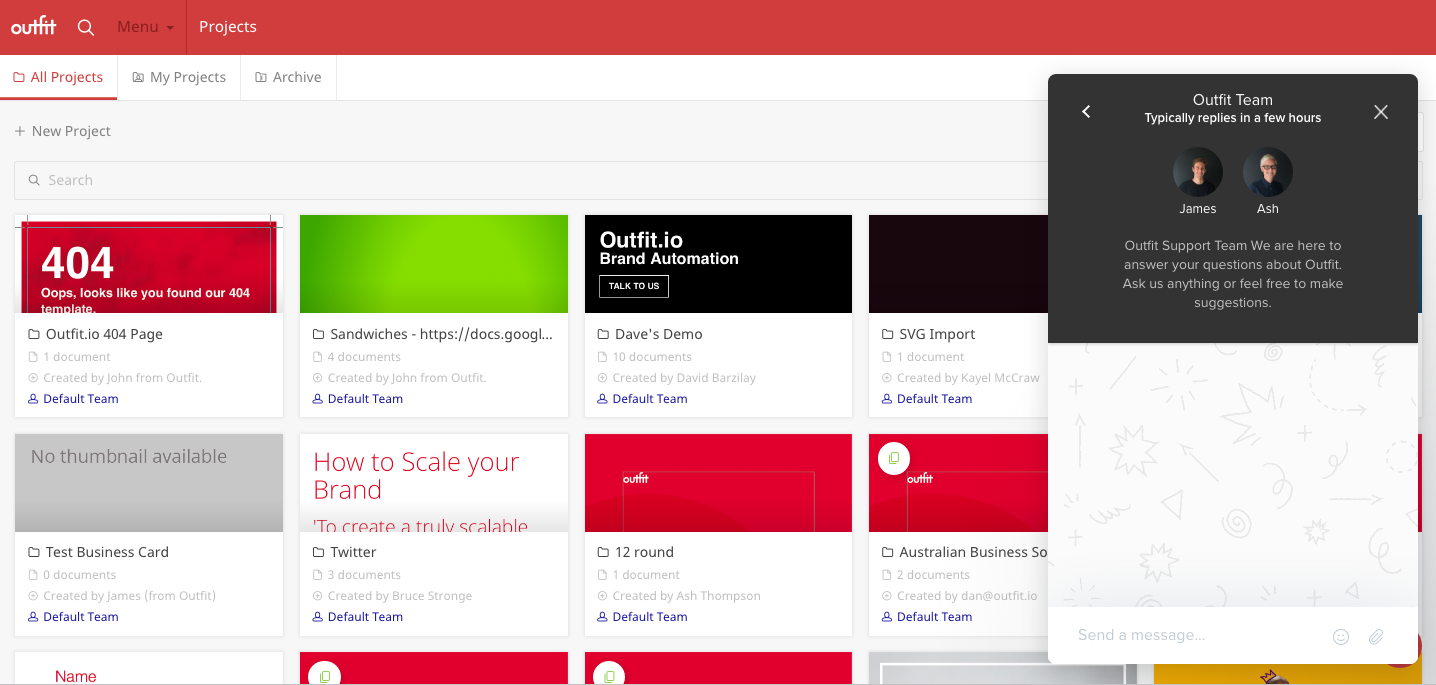
Task: Click the team icon under Twitter card
Action: point(318,617)
